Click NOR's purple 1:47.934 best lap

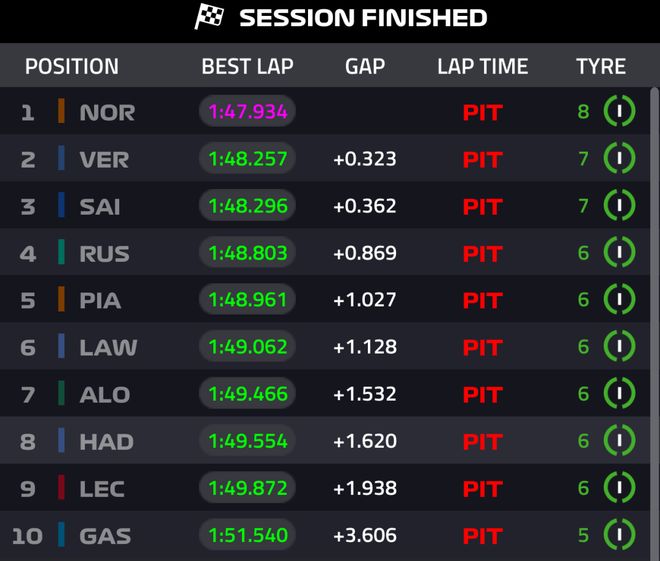click(x=248, y=112)
